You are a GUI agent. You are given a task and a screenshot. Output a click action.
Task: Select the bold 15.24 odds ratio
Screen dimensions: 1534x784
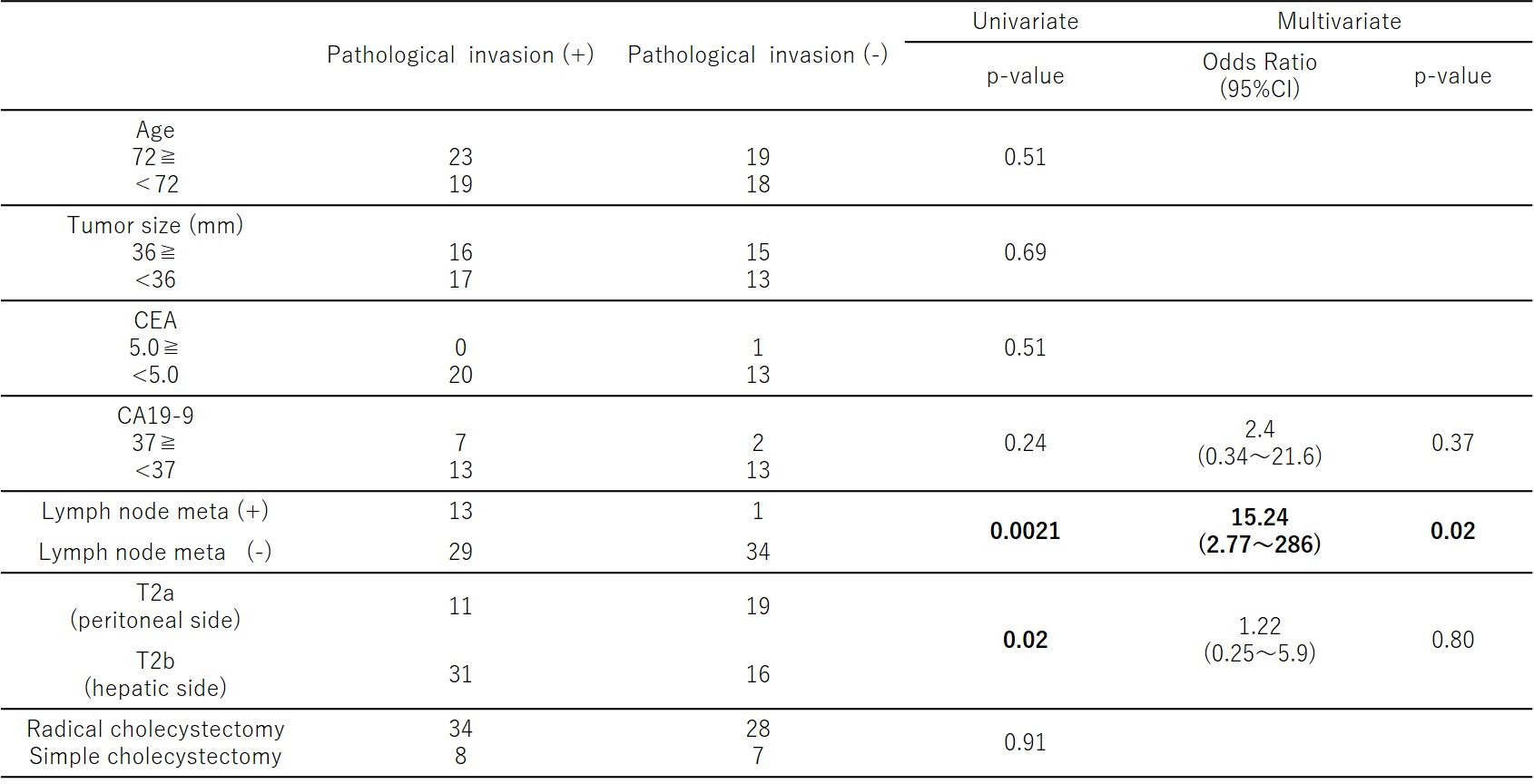click(x=1259, y=518)
